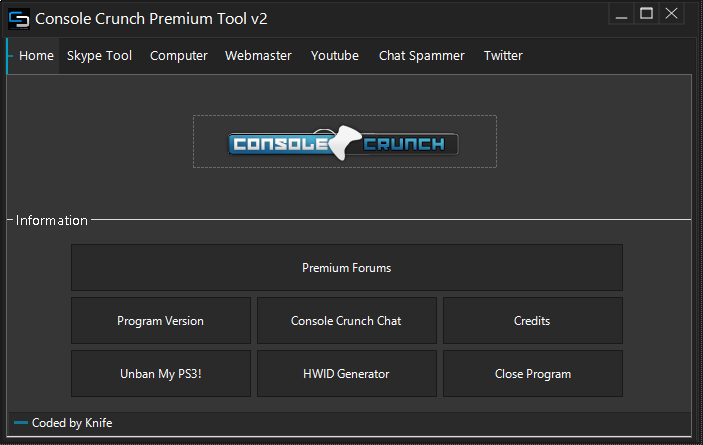Click the Close Program button
This screenshot has height=445, width=703.
533,374
